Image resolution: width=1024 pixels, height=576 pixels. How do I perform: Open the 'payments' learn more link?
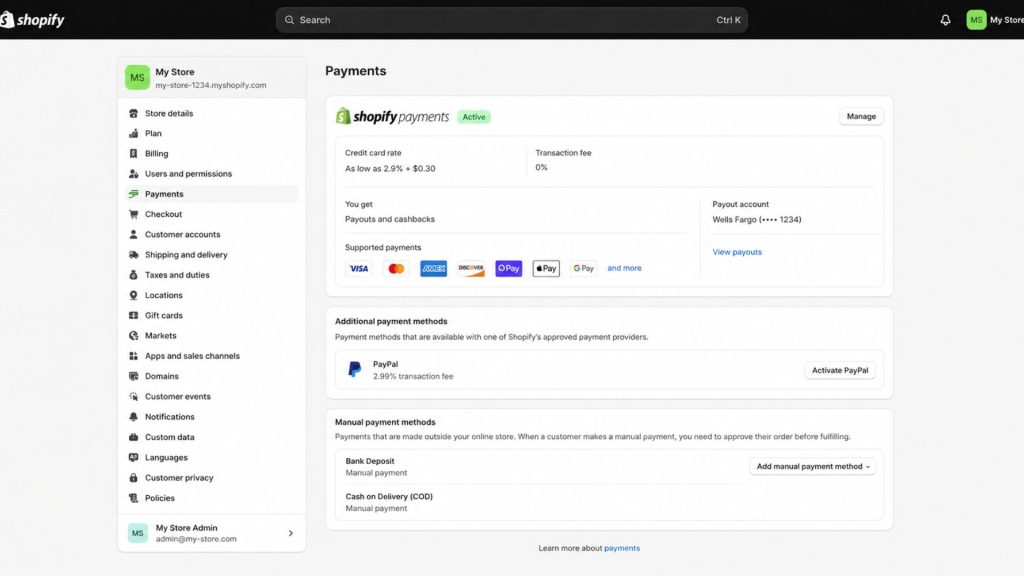click(x=622, y=548)
